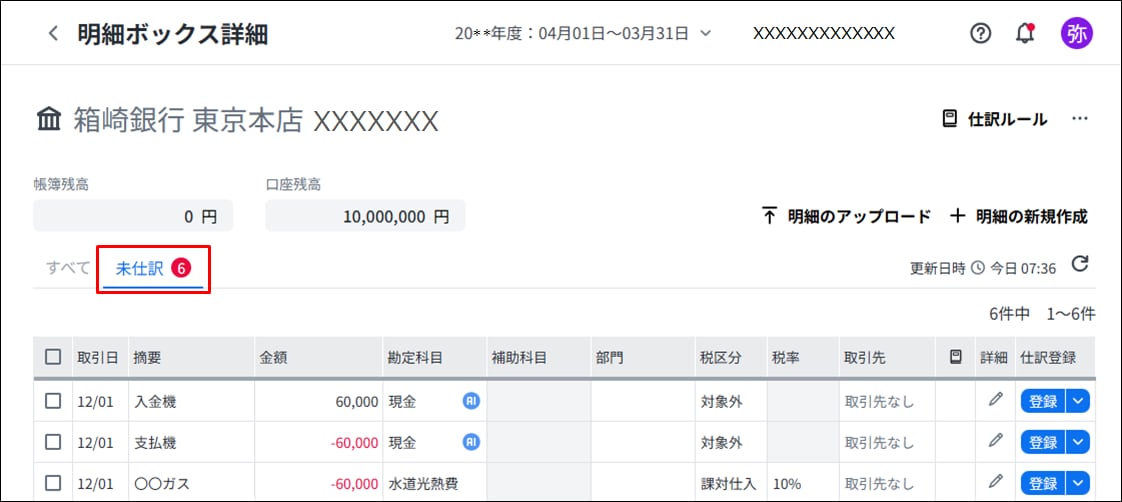The image size is (1122, 502).
Task: Click the pencil edit icon for ○○ガス row
Action: point(995,483)
